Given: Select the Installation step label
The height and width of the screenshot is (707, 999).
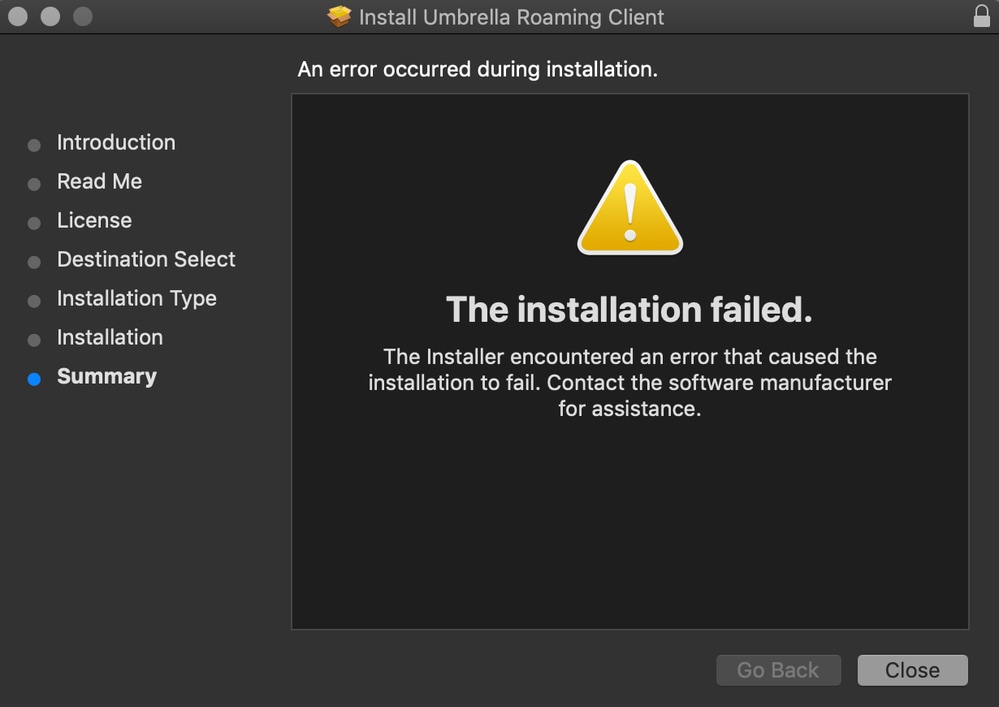Looking at the screenshot, I should pyautogui.click(x=110, y=337).
